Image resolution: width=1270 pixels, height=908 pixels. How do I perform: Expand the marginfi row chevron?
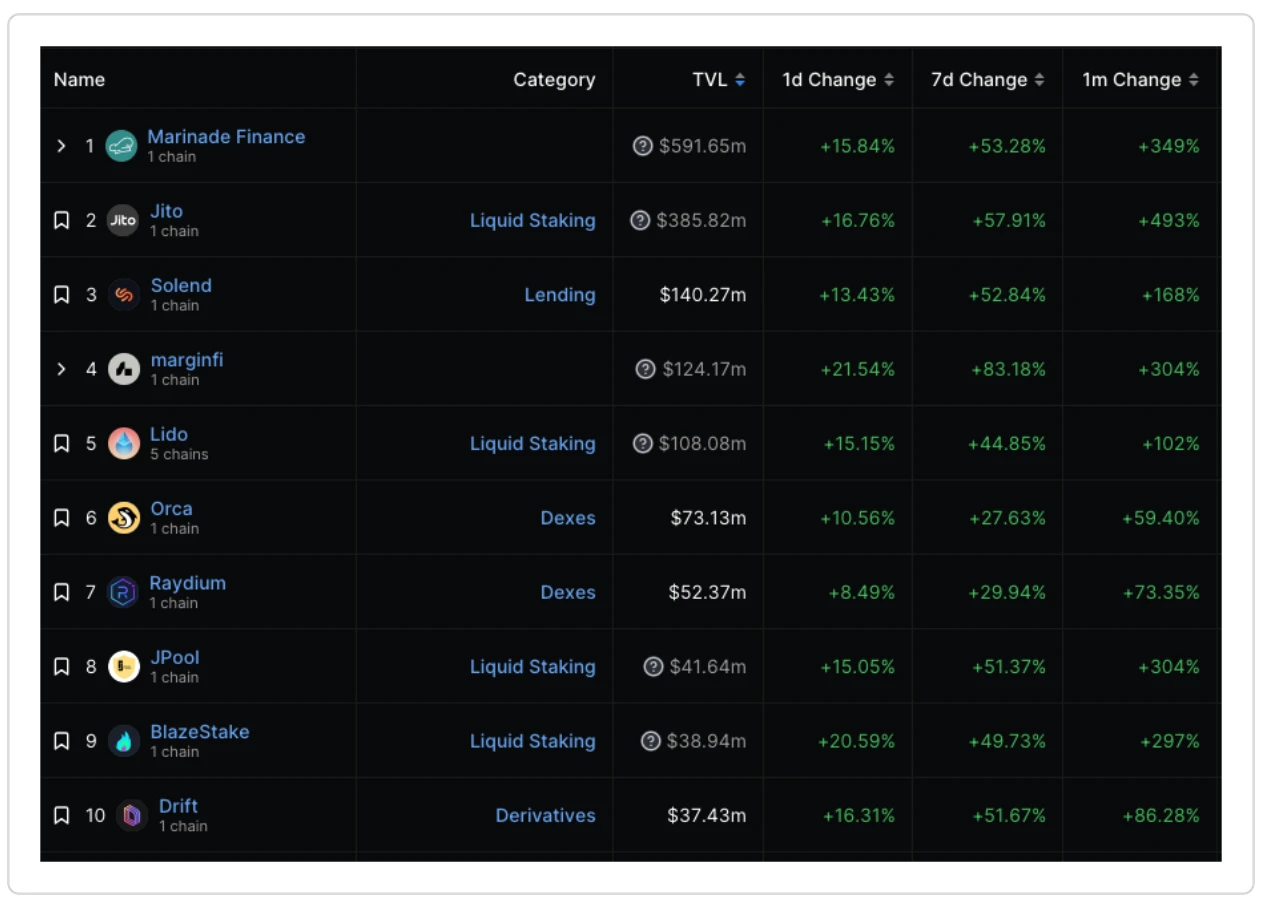click(x=61, y=369)
